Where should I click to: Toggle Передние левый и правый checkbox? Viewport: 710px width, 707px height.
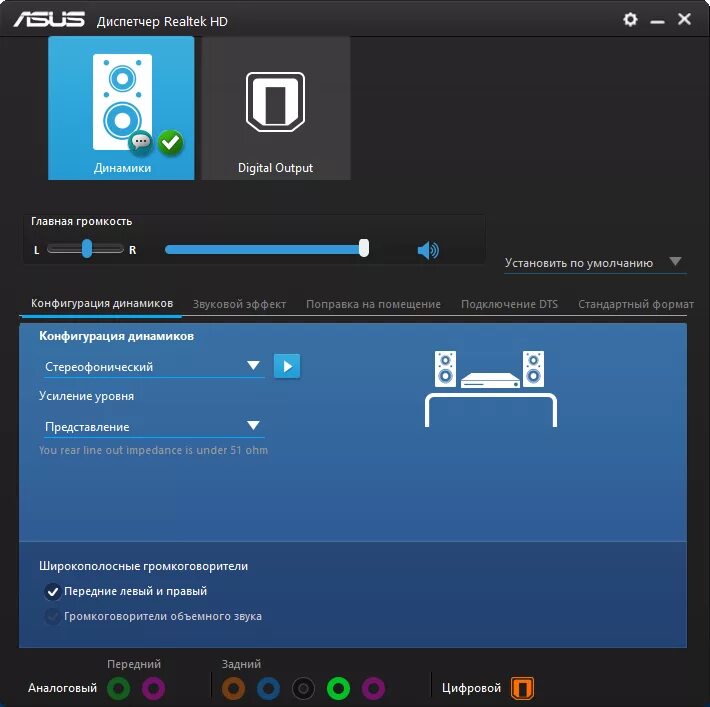[x=53, y=592]
